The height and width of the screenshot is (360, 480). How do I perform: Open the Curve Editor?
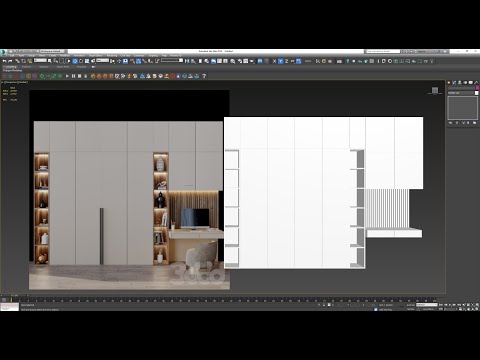[x=219, y=61]
